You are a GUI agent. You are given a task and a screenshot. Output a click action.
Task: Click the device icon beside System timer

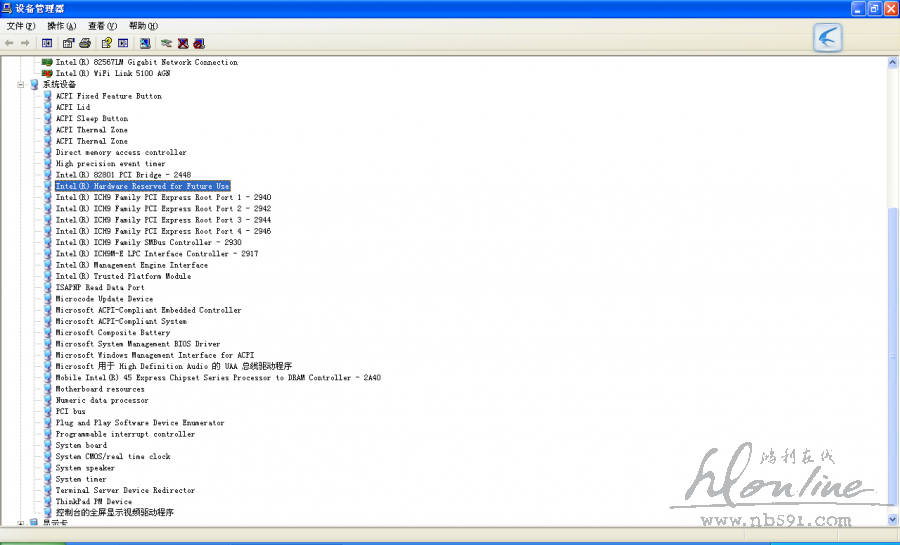[48, 479]
